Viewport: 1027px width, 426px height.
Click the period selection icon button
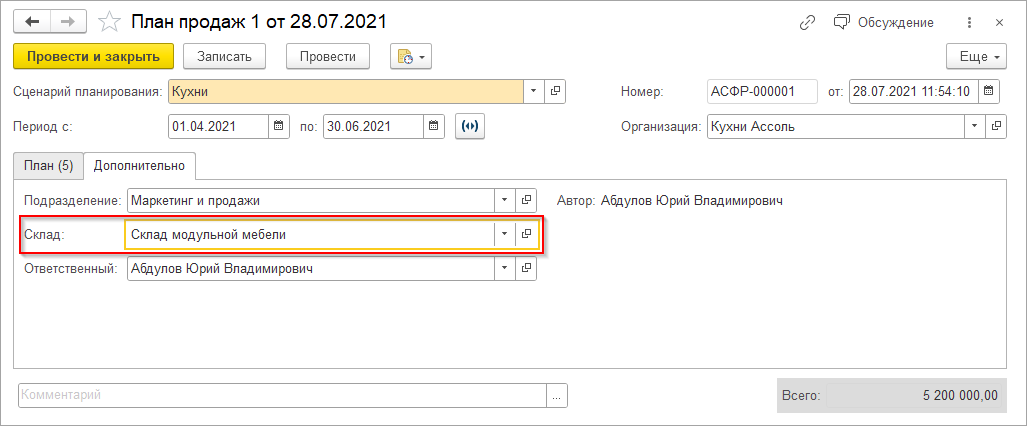click(x=469, y=126)
